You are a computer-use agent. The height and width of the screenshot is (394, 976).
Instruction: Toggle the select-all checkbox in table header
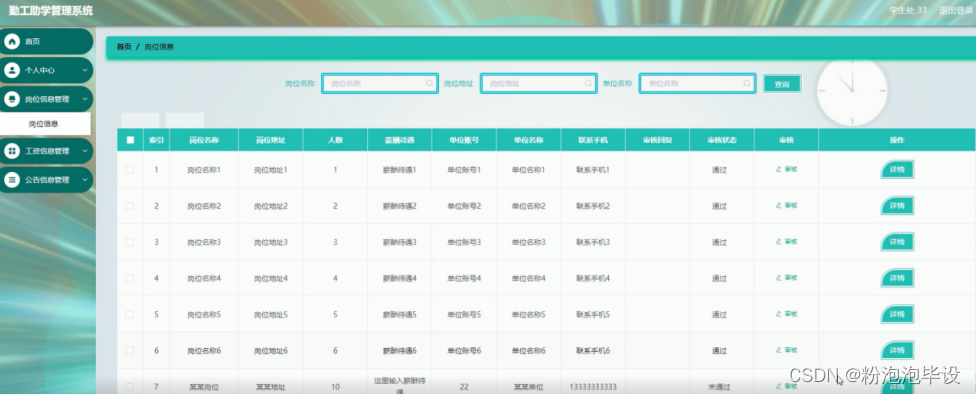pos(130,140)
